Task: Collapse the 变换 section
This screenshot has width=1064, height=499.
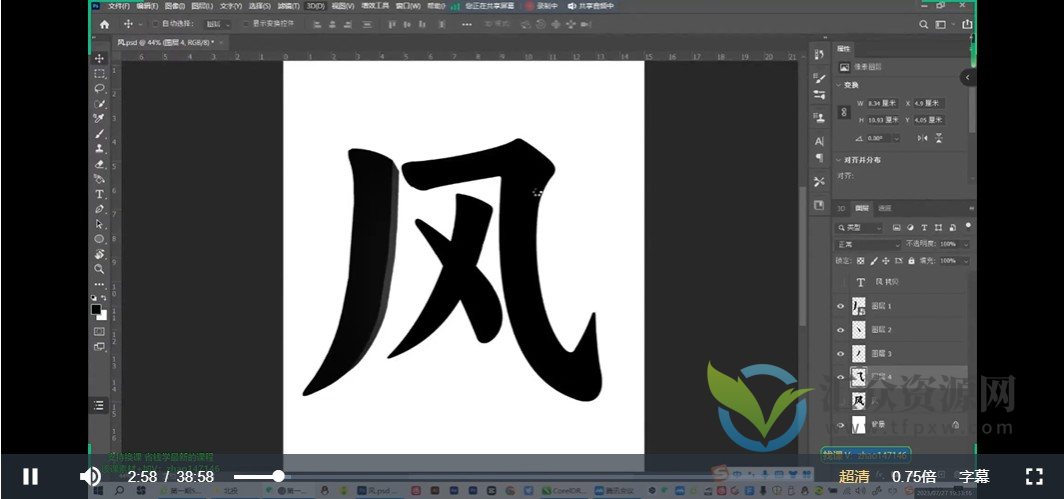Action: (x=839, y=86)
